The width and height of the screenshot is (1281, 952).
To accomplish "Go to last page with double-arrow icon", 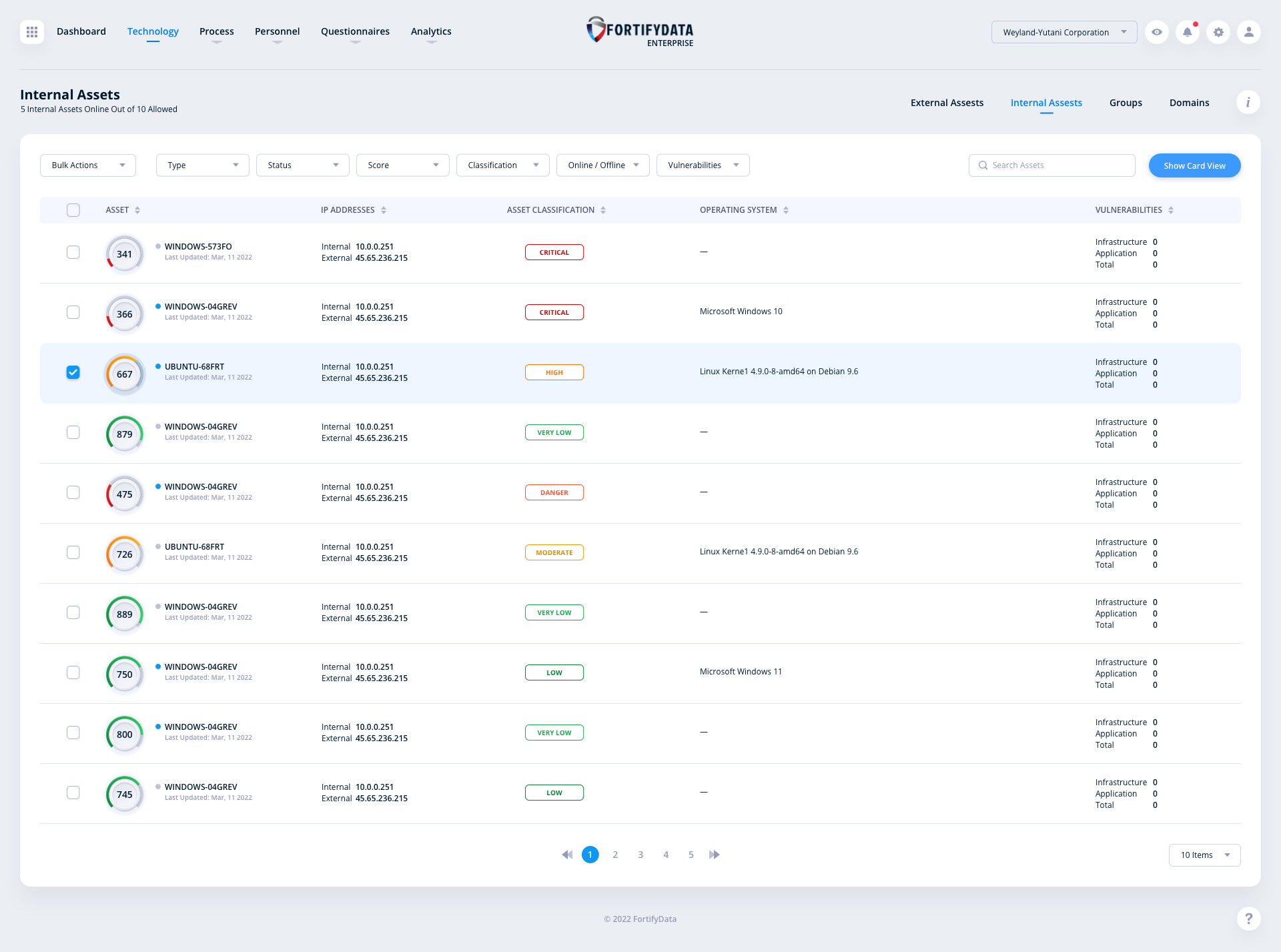I will pyautogui.click(x=715, y=855).
